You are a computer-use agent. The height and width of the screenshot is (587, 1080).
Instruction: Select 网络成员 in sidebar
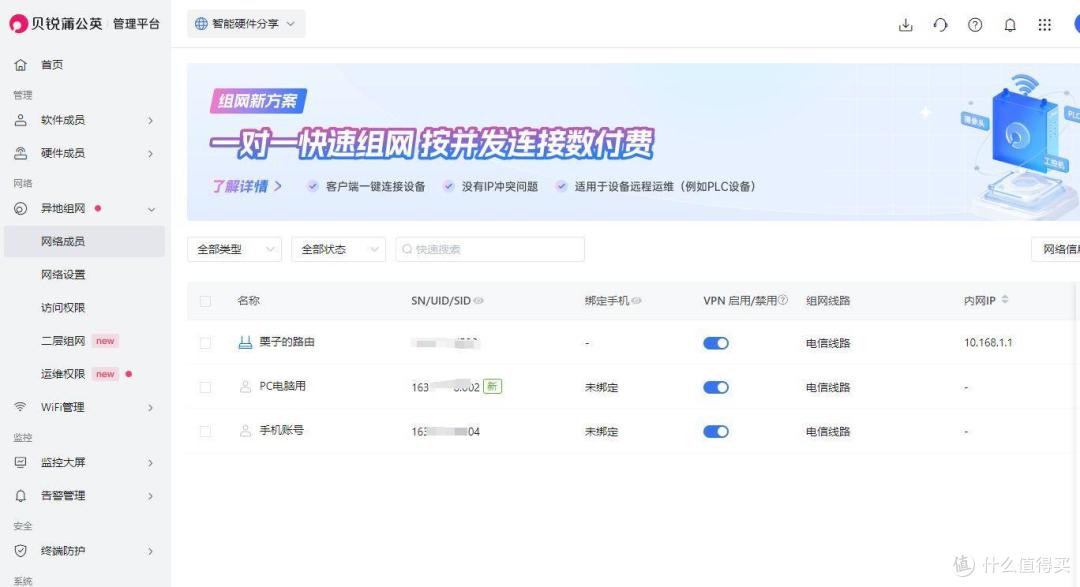coord(84,241)
